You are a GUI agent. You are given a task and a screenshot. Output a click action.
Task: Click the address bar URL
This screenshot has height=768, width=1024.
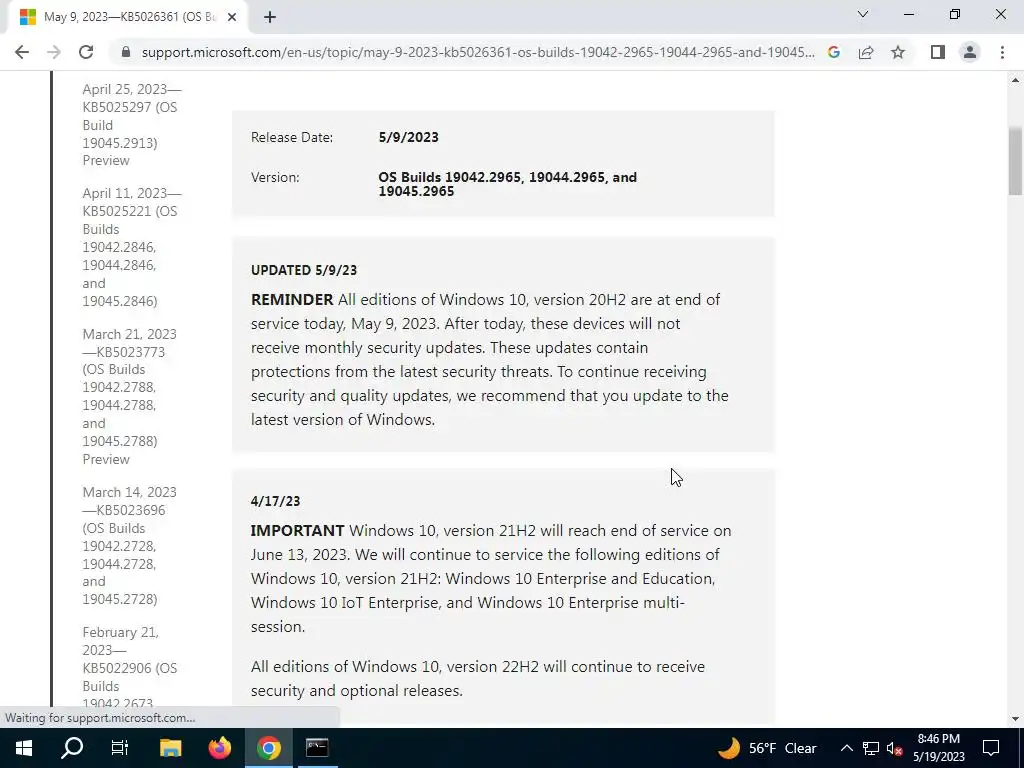coord(478,52)
